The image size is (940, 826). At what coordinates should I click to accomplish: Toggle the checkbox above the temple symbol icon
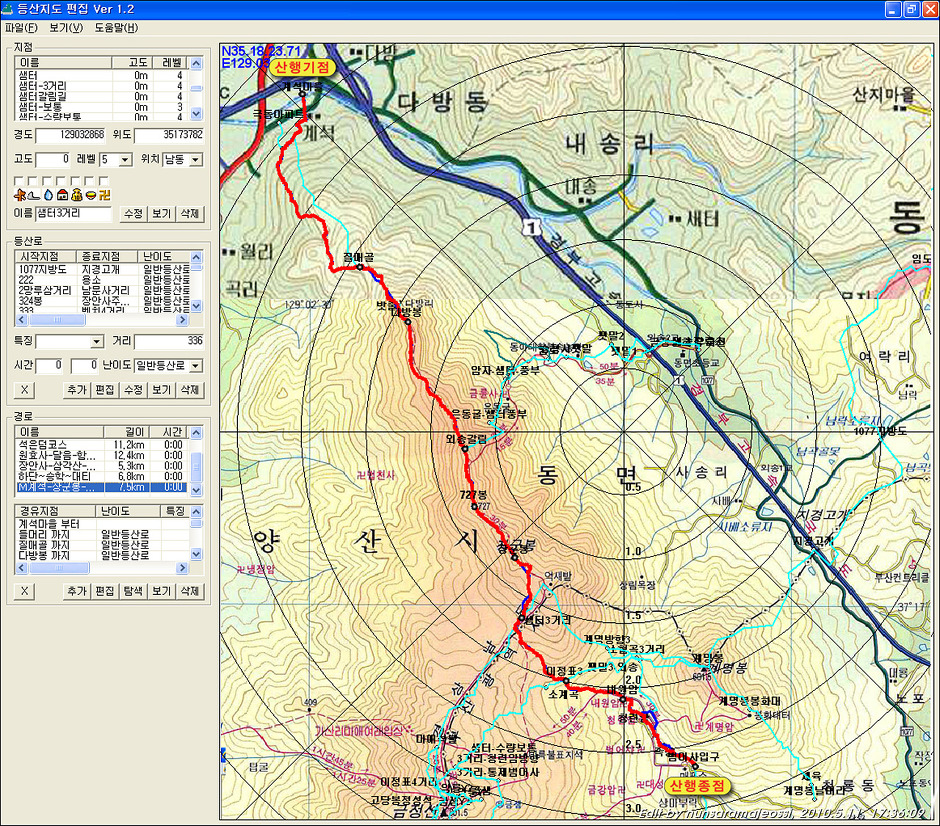tap(104, 181)
